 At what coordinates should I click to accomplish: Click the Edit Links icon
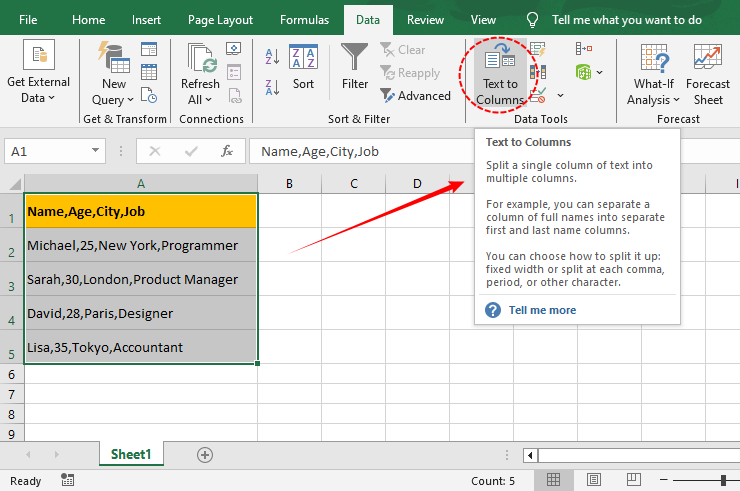[235, 95]
